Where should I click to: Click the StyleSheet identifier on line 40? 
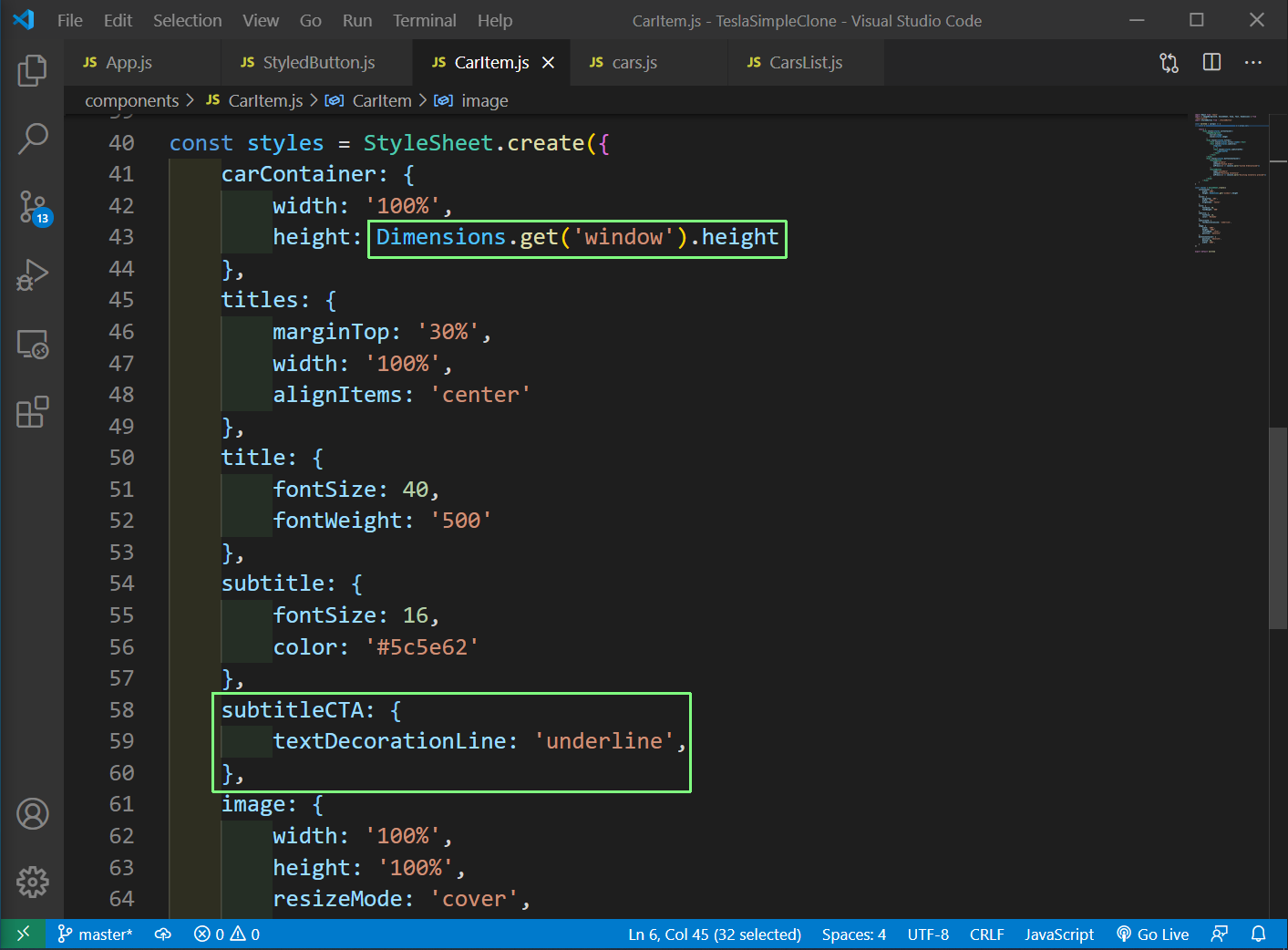(x=428, y=143)
